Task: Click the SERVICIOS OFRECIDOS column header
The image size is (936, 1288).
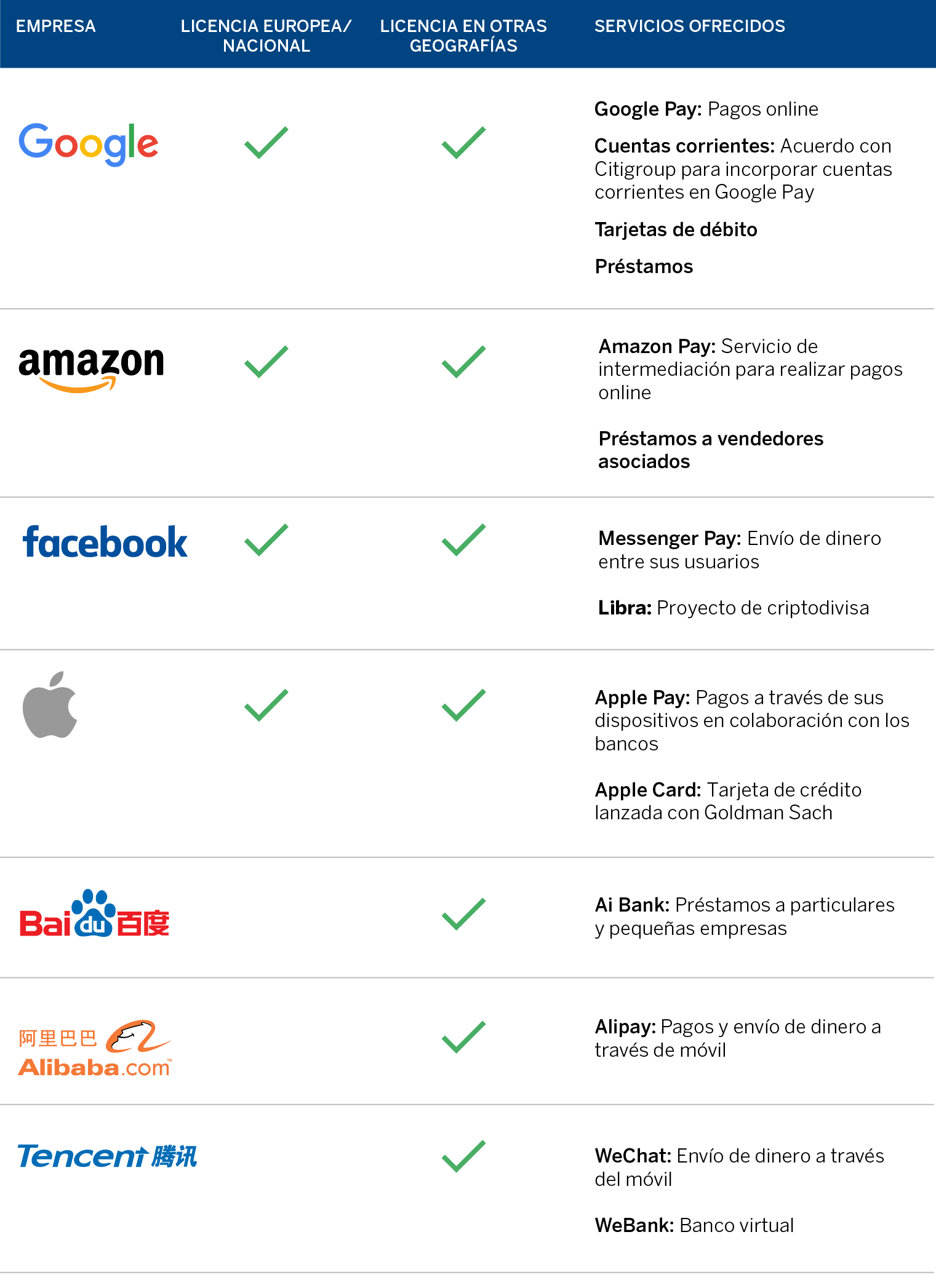Action: [690, 26]
